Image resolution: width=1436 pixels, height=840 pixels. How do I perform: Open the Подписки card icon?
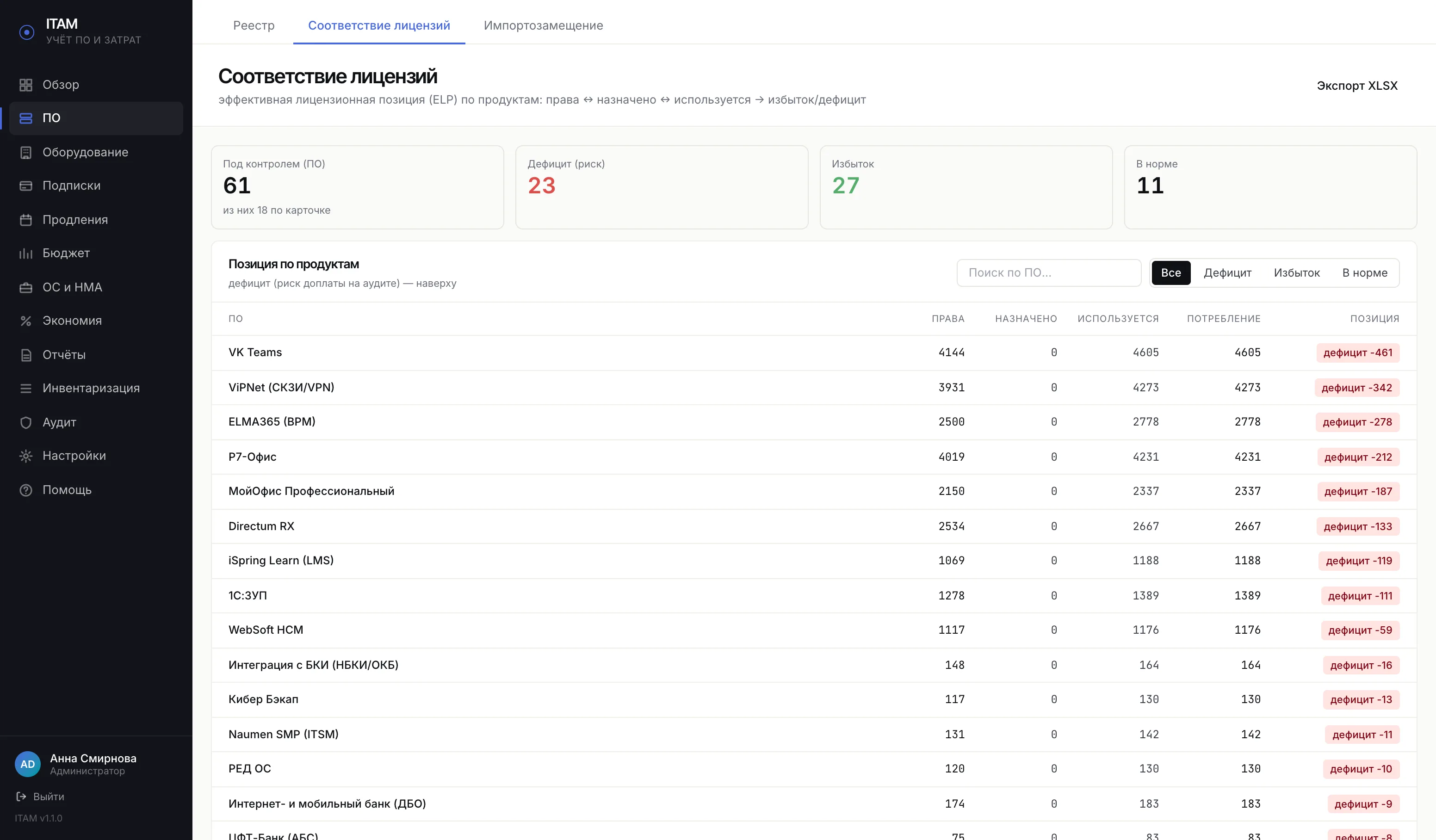click(25, 186)
